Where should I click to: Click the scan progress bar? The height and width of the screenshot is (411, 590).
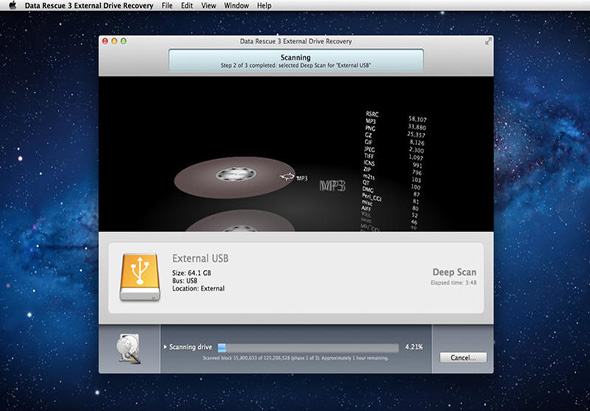[308, 348]
